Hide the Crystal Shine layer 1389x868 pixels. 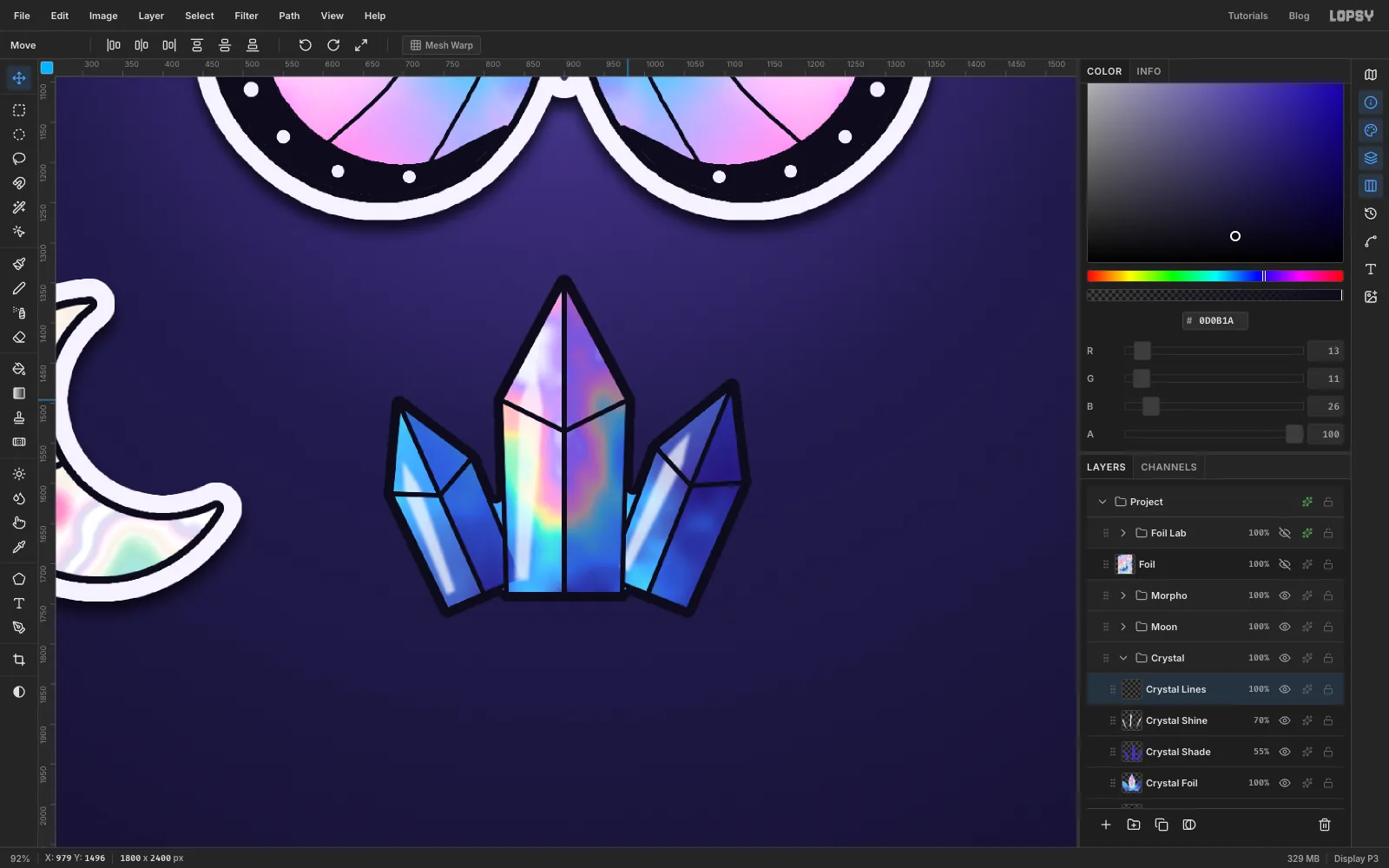[x=1285, y=720]
